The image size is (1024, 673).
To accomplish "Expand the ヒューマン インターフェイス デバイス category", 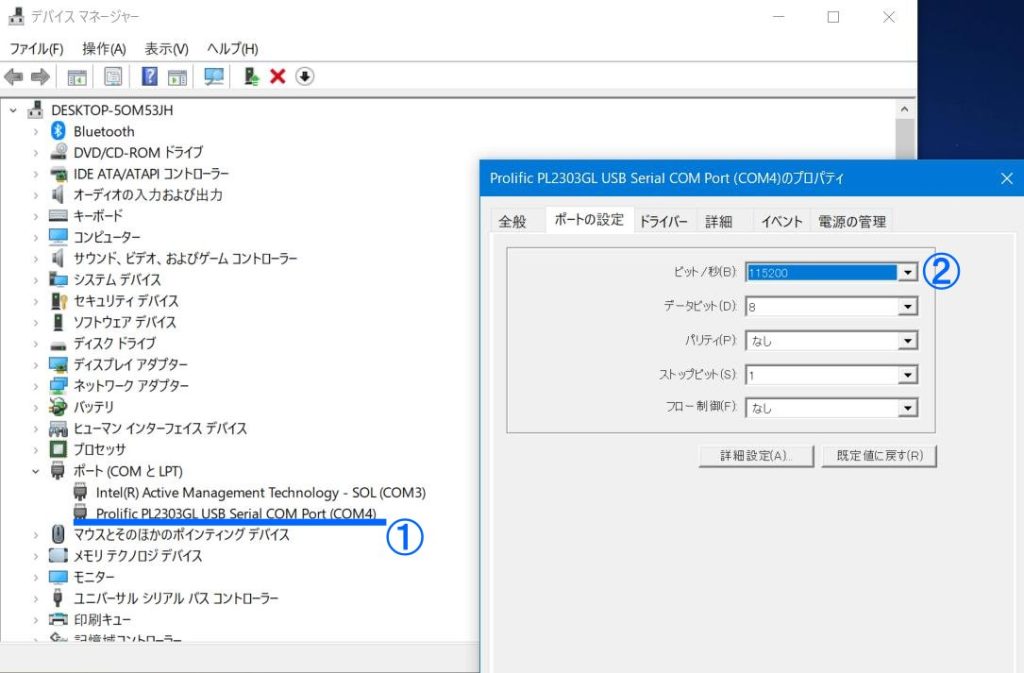I will [36, 429].
